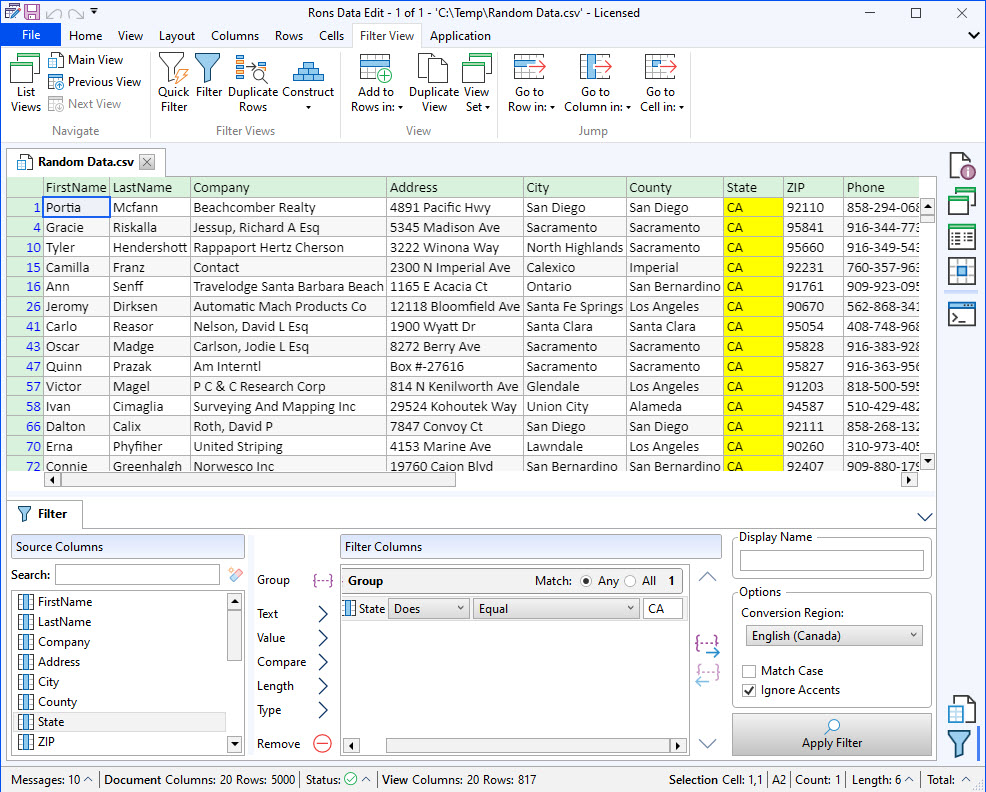Open the Duplicate Rows tool
This screenshot has height=792, width=986.
pyautogui.click(x=252, y=82)
